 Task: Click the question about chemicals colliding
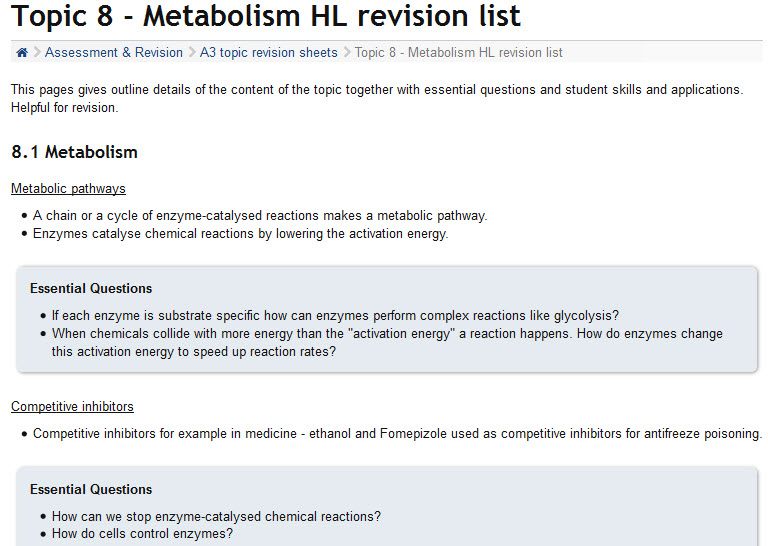tap(387, 334)
